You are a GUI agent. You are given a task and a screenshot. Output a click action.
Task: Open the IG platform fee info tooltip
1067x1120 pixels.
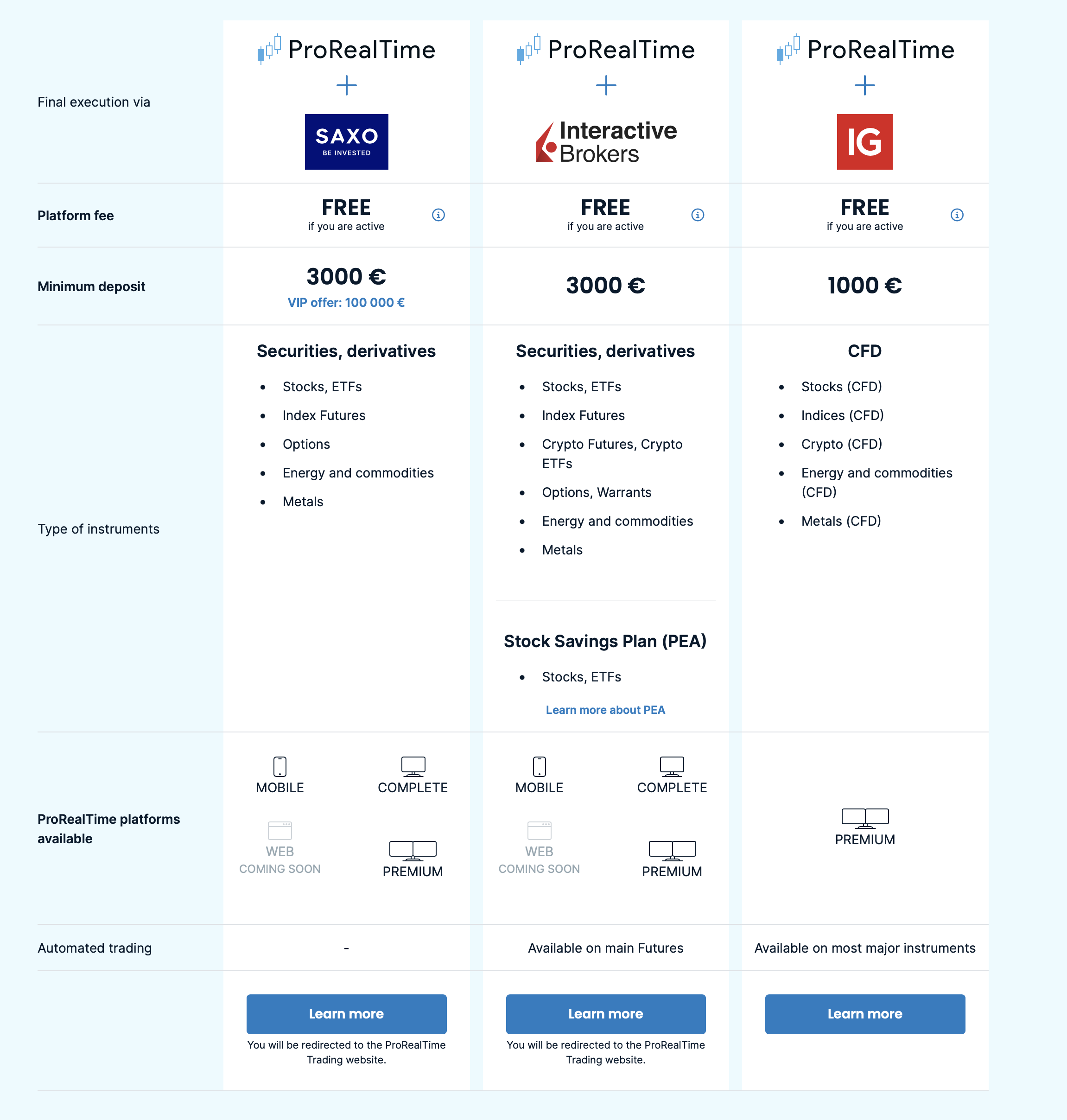click(x=957, y=215)
